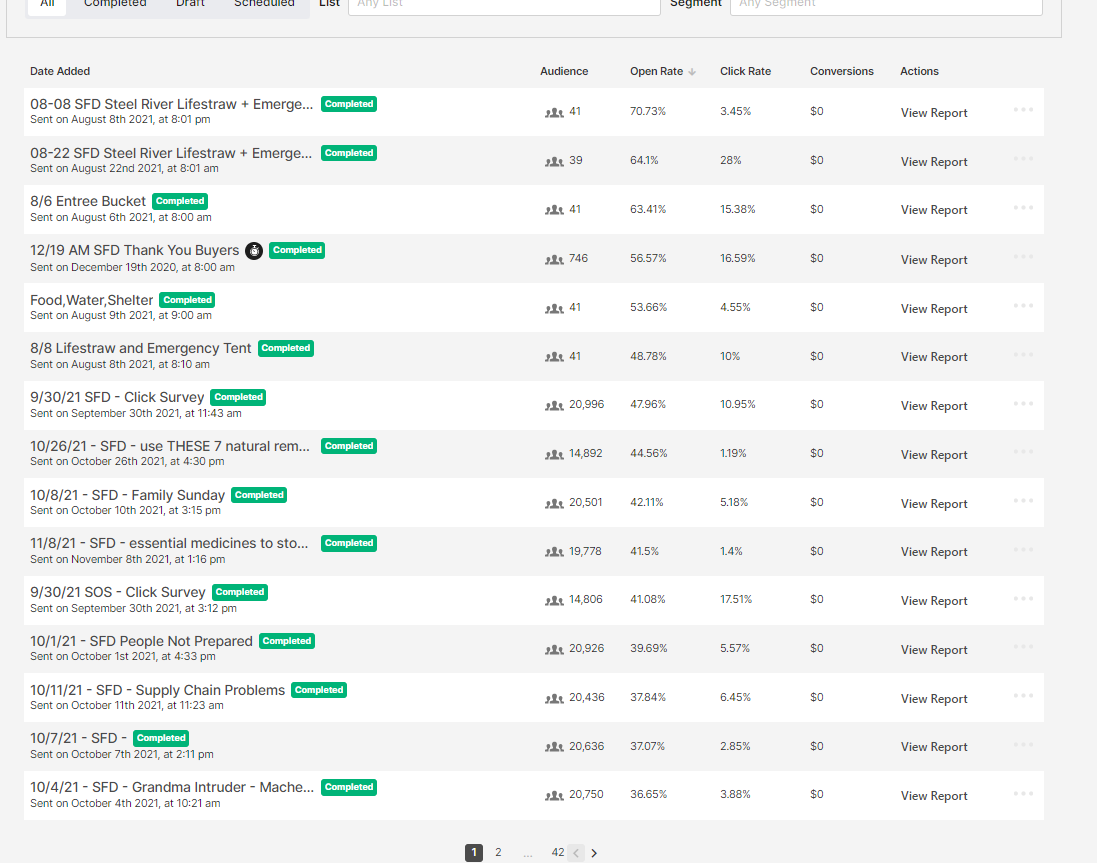Open more actions for 10/4/21 Grandma Intruder campaign

[x=1023, y=794]
